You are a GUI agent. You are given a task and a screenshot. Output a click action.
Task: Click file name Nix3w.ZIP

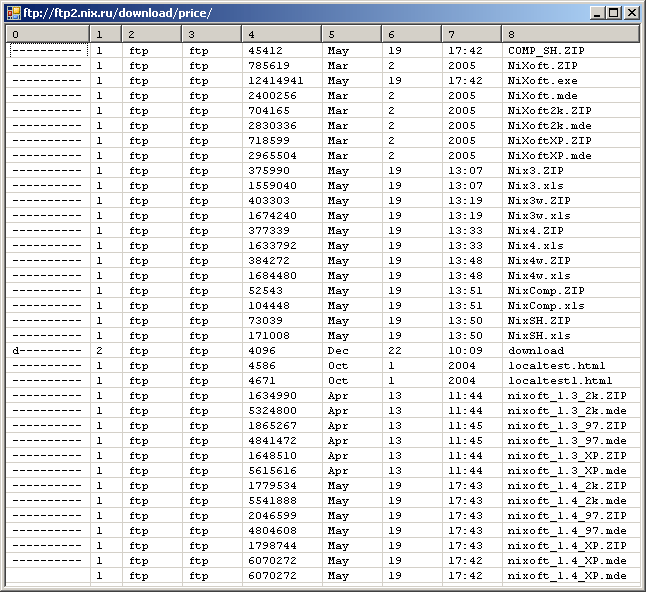tap(539, 201)
